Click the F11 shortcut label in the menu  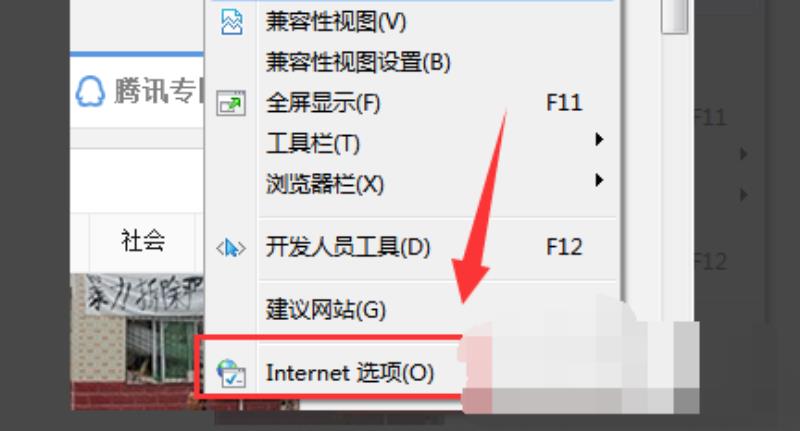click(564, 103)
